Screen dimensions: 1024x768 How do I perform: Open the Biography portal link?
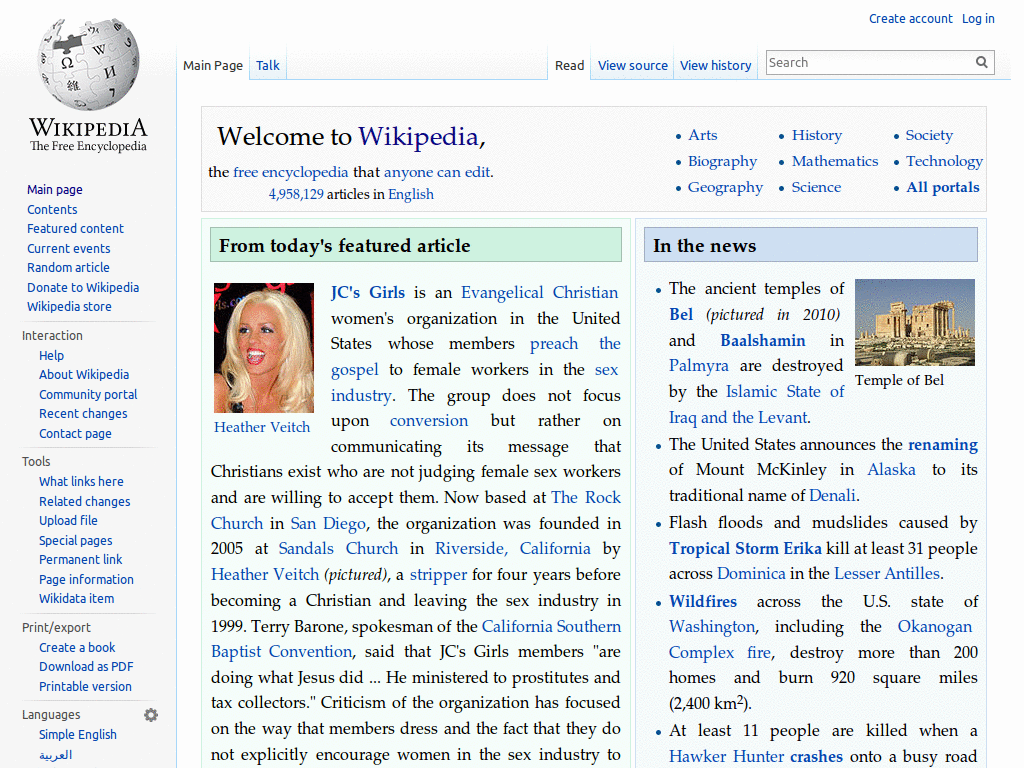[x=722, y=161]
